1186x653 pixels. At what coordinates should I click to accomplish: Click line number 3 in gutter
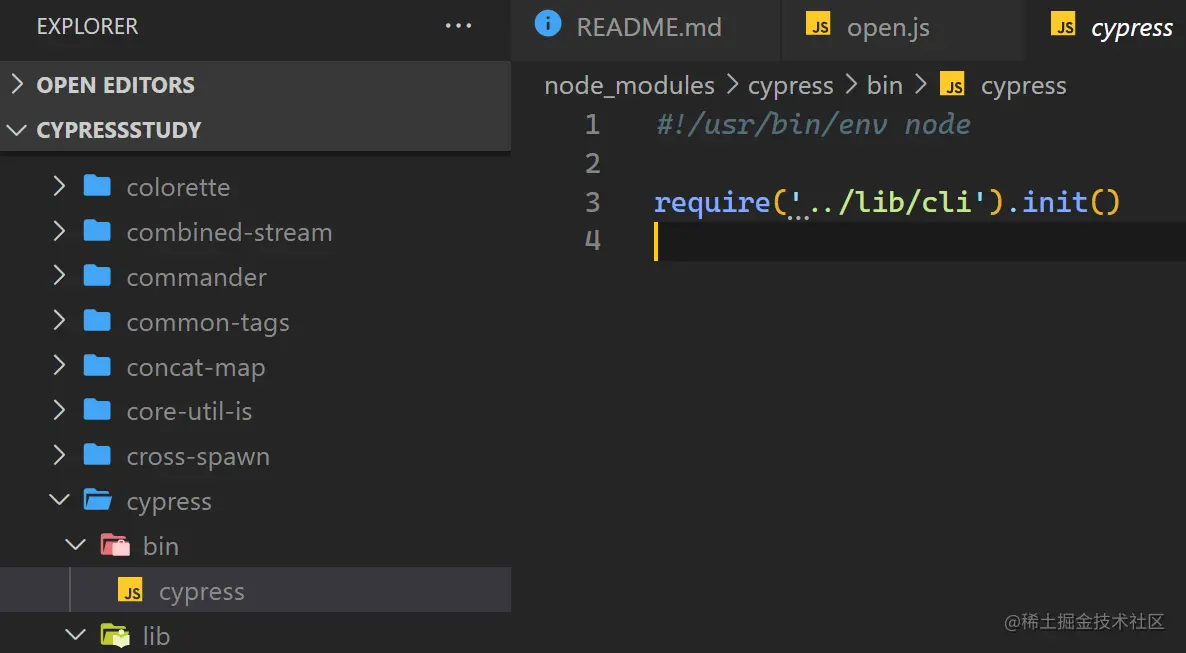[592, 202]
